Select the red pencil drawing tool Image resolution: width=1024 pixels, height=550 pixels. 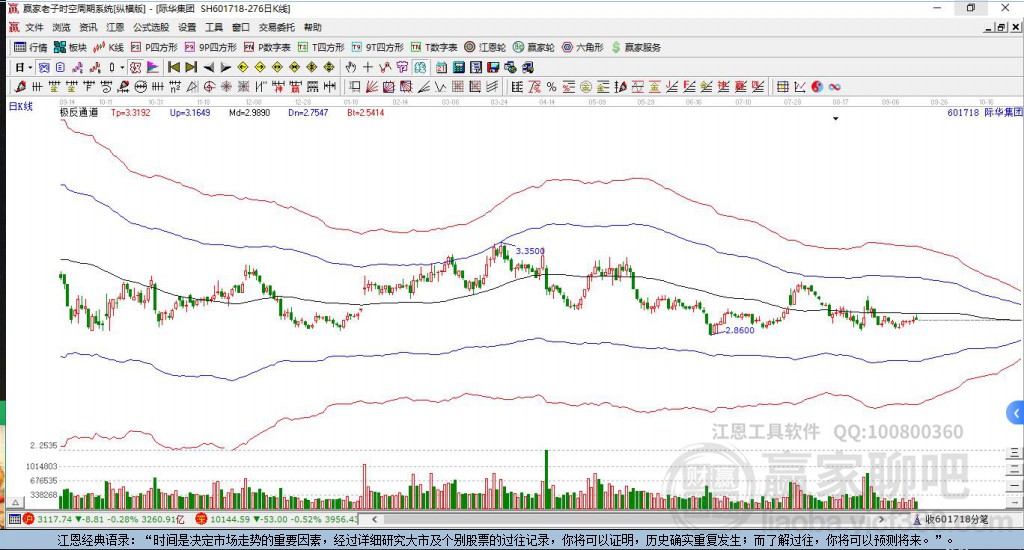(20, 86)
